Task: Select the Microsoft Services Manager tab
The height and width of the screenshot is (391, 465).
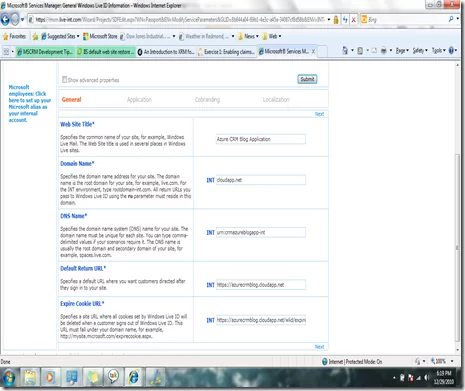Action: [x=284, y=51]
